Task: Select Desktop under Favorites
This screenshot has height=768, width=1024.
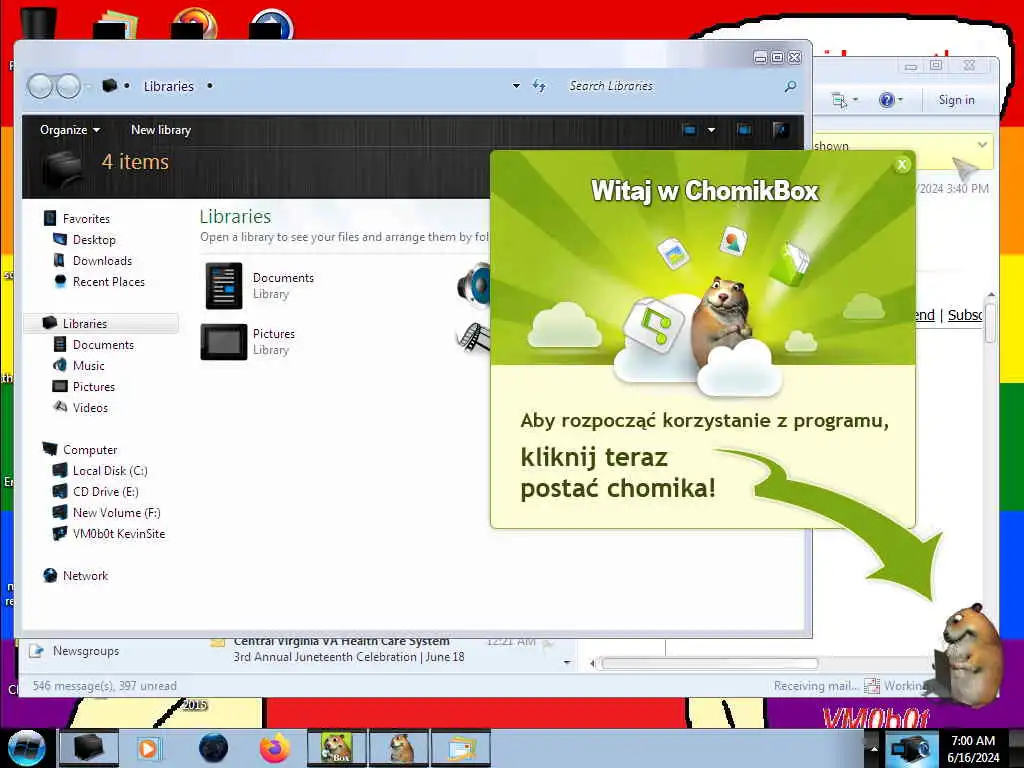Action: (93, 240)
